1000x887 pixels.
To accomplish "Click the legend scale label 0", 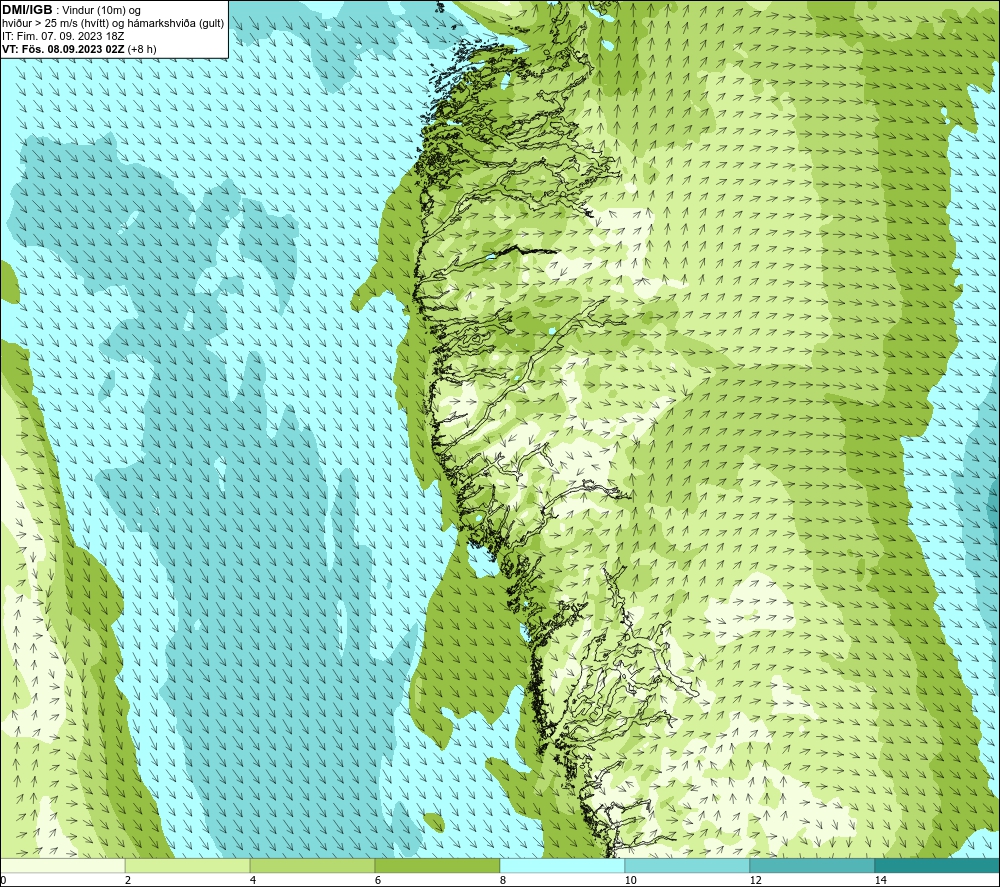I will [x=3, y=880].
